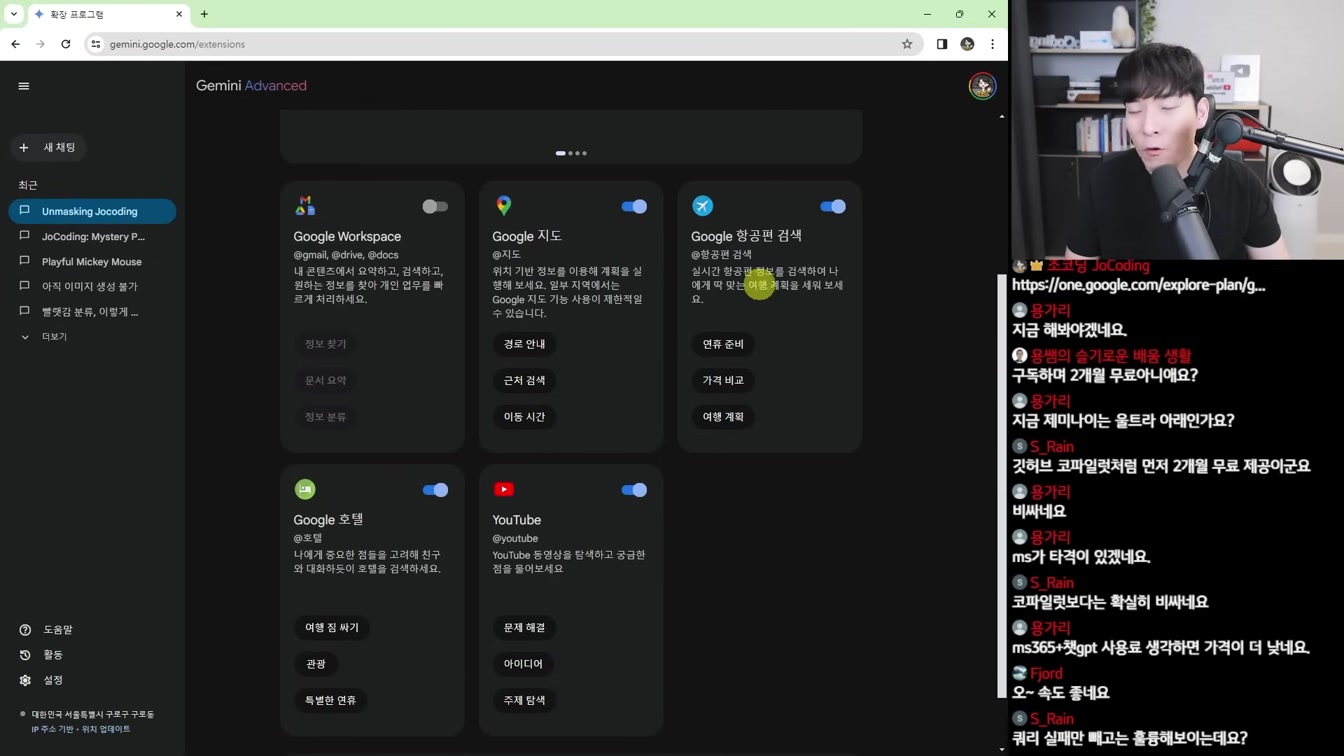This screenshot has width=1344, height=756.
Task: Click the browser back arrow
Action: [x=15, y=44]
